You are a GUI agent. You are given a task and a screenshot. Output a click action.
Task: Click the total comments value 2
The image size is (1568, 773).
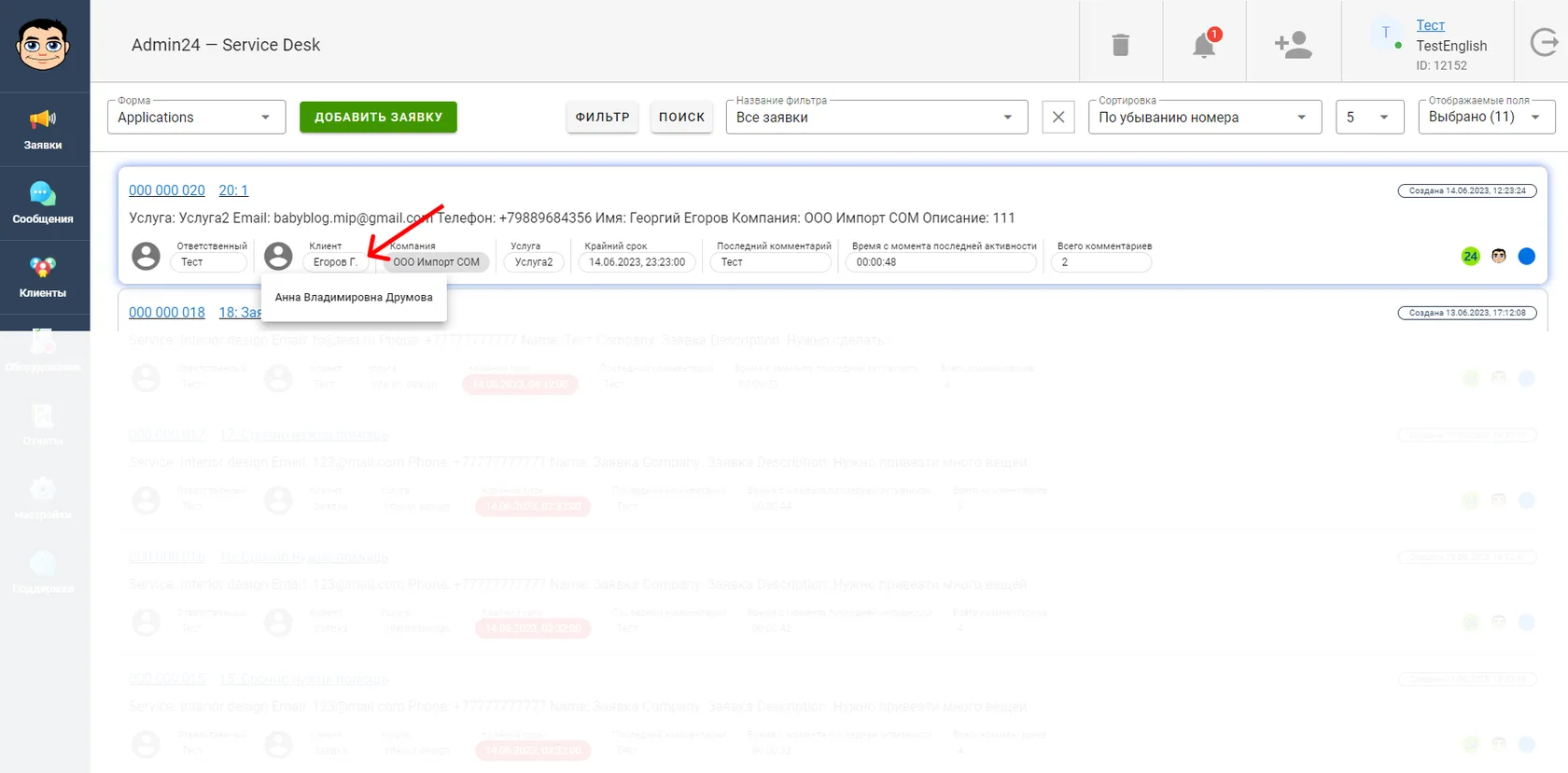point(1101,262)
